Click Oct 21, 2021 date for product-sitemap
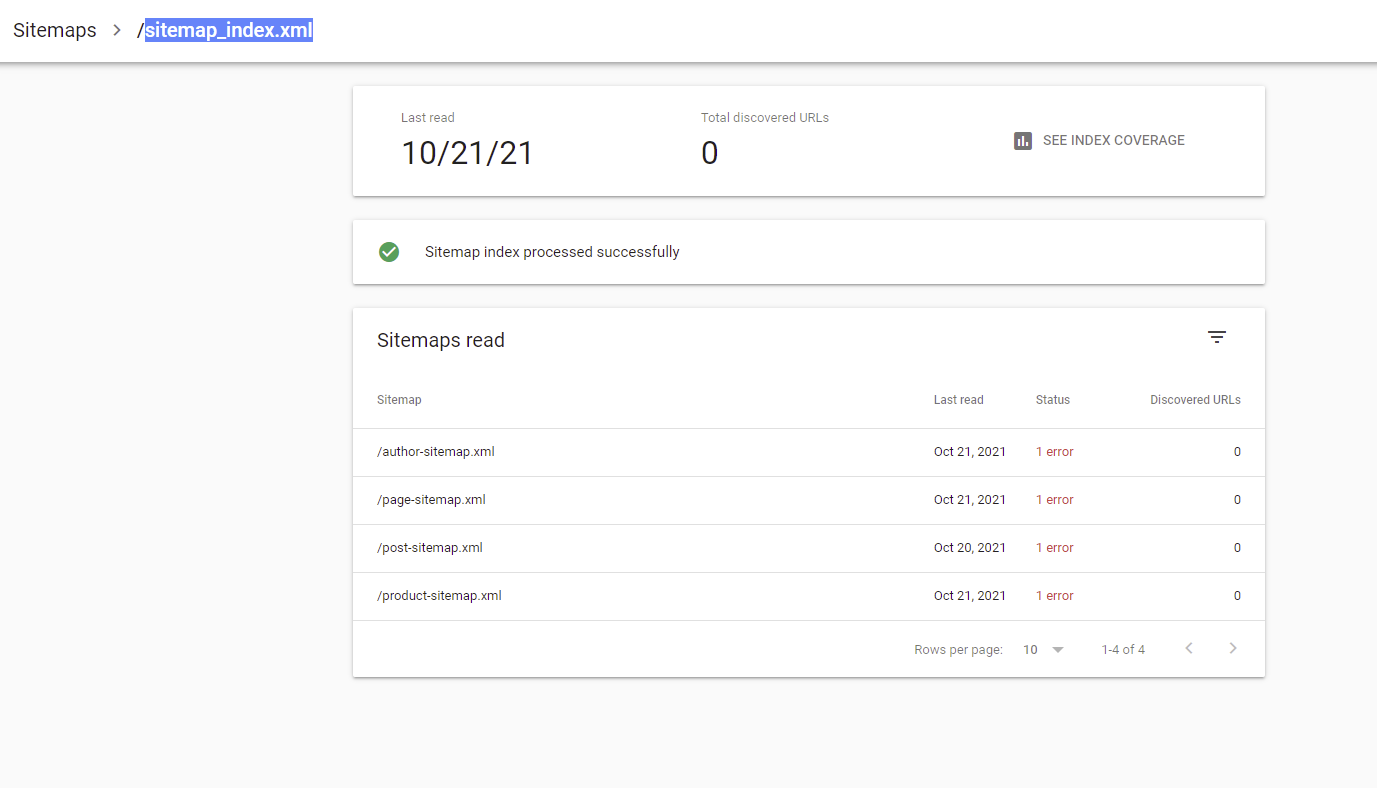 tap(970, 596)
